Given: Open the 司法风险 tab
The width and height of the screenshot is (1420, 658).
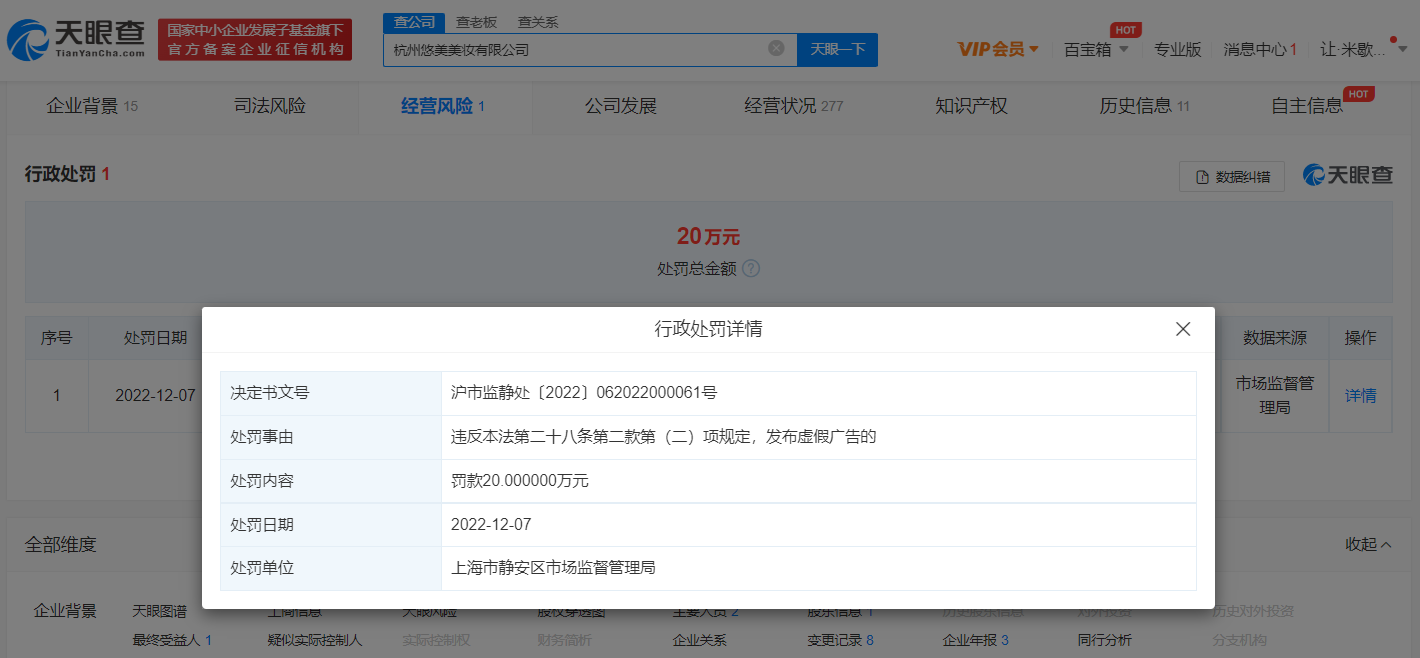Looking at the screenshot, I should click(x=270, y=106).
